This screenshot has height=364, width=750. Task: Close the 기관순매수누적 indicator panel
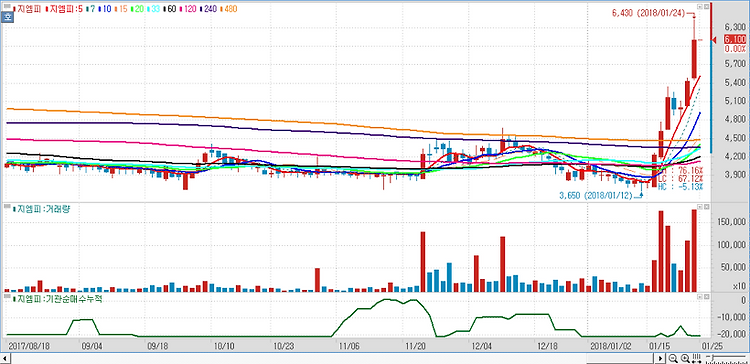706,297
